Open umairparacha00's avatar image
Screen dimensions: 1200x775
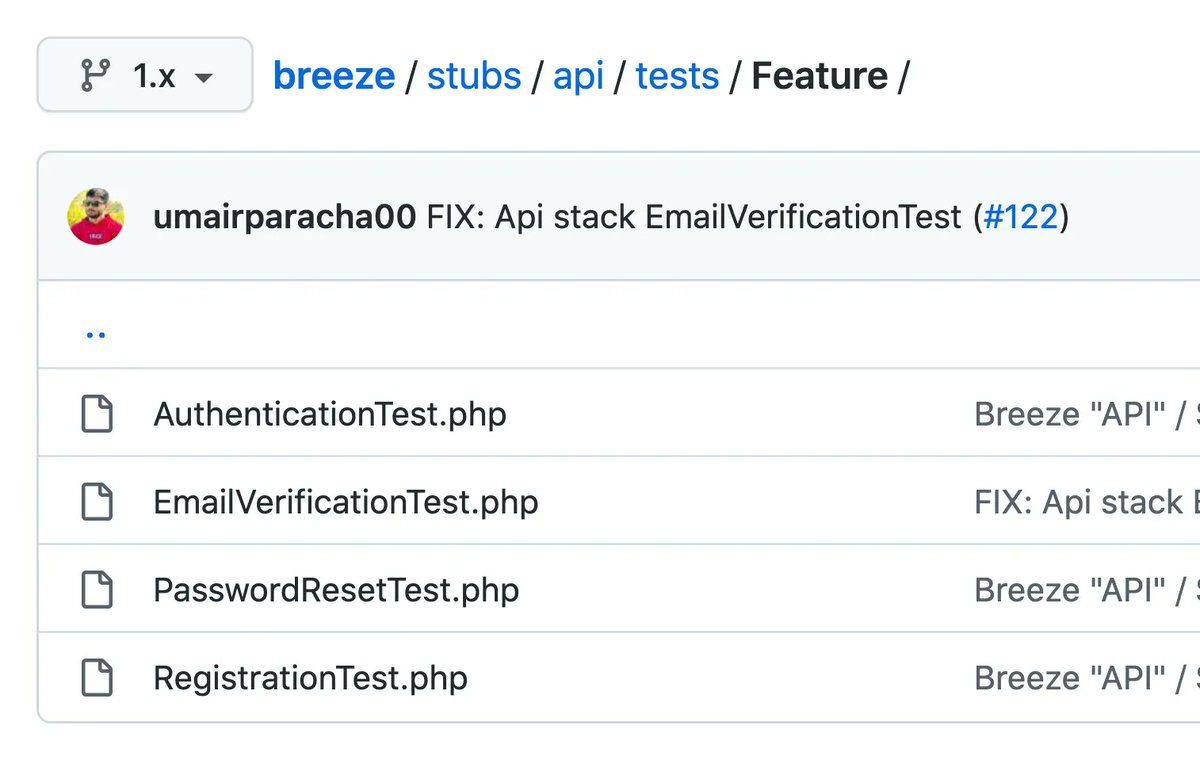point(96,217)
